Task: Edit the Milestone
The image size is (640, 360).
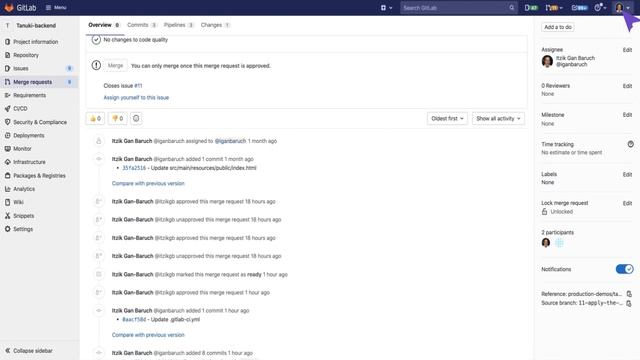Action: click(627, 115)
